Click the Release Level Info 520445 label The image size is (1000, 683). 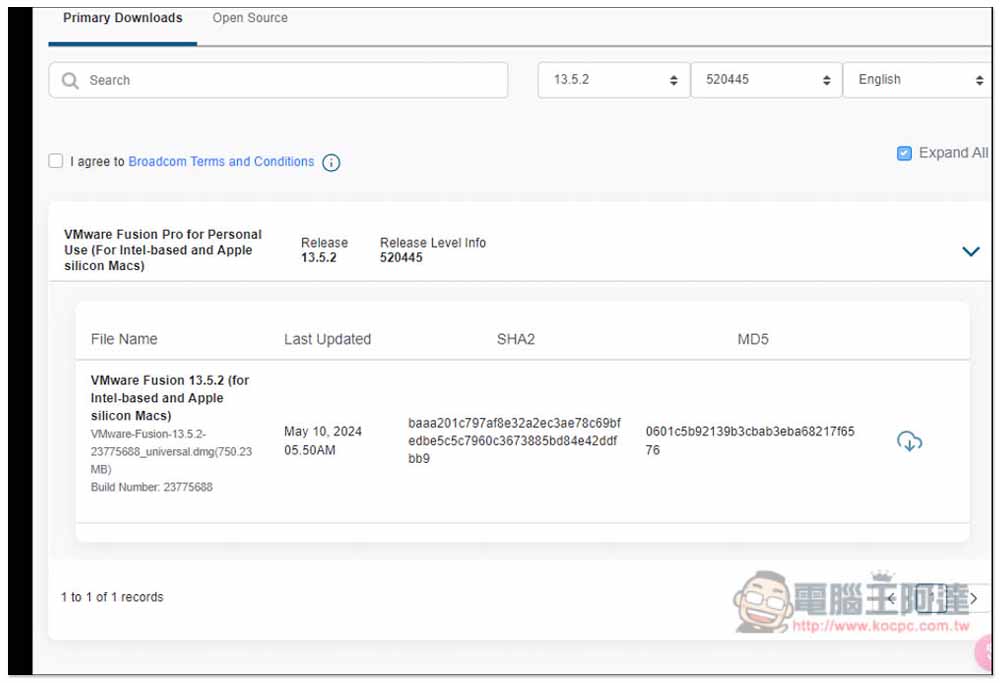pos(433,250)
